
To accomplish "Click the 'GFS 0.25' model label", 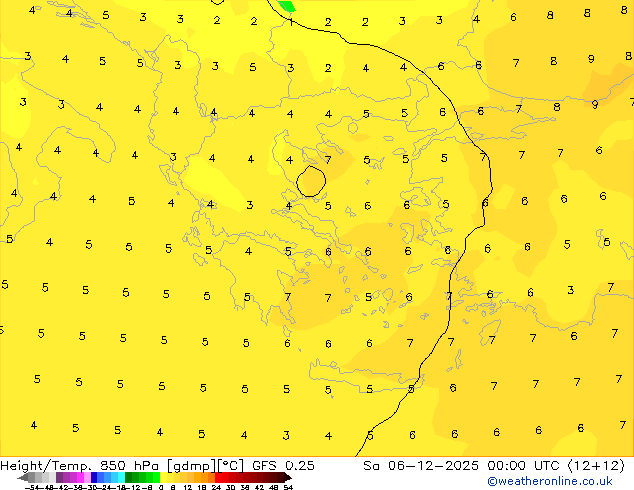I will click(283, 466).
